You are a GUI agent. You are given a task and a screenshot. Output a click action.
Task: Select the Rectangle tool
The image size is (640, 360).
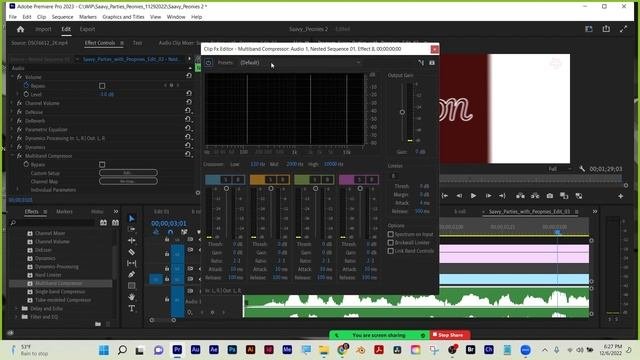click(131, 286)
